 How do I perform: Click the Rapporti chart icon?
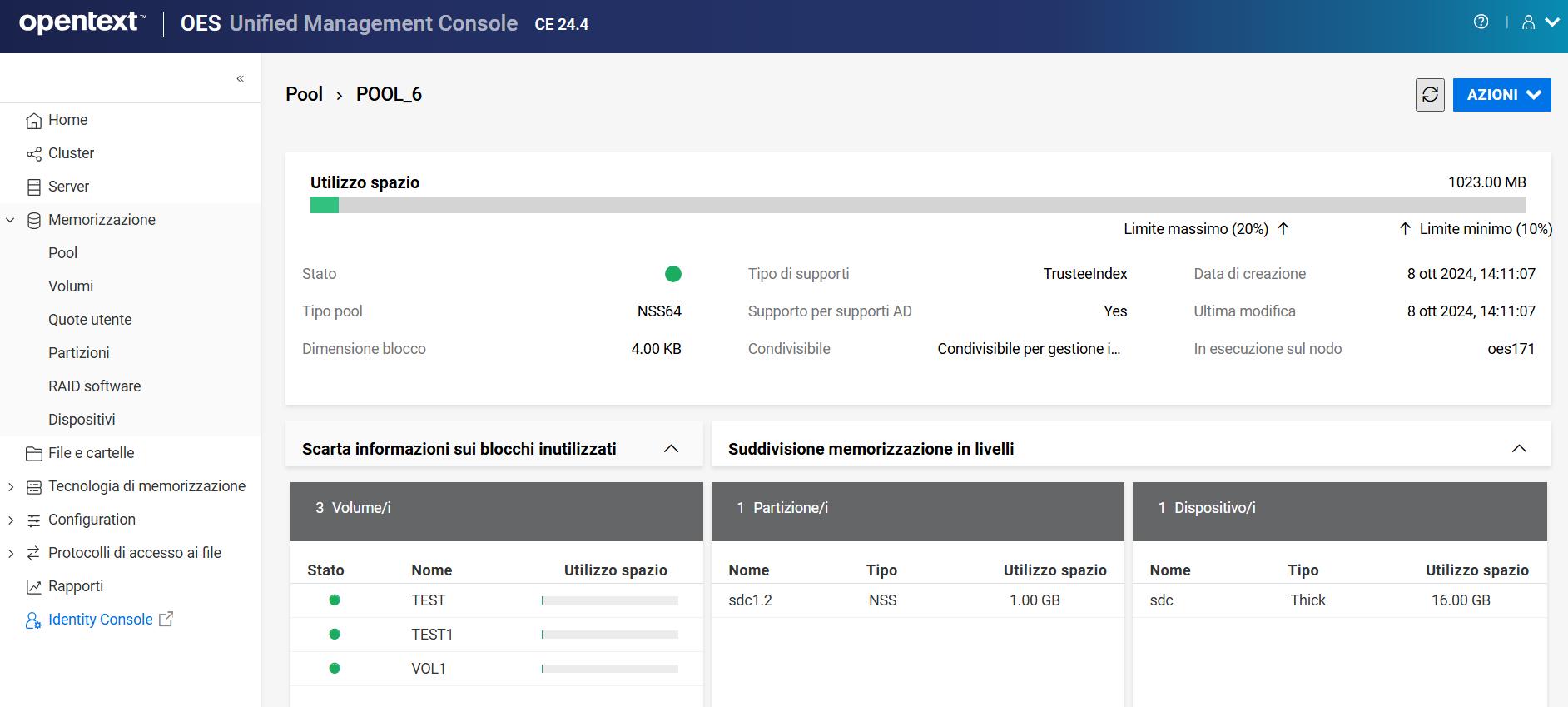34,587
